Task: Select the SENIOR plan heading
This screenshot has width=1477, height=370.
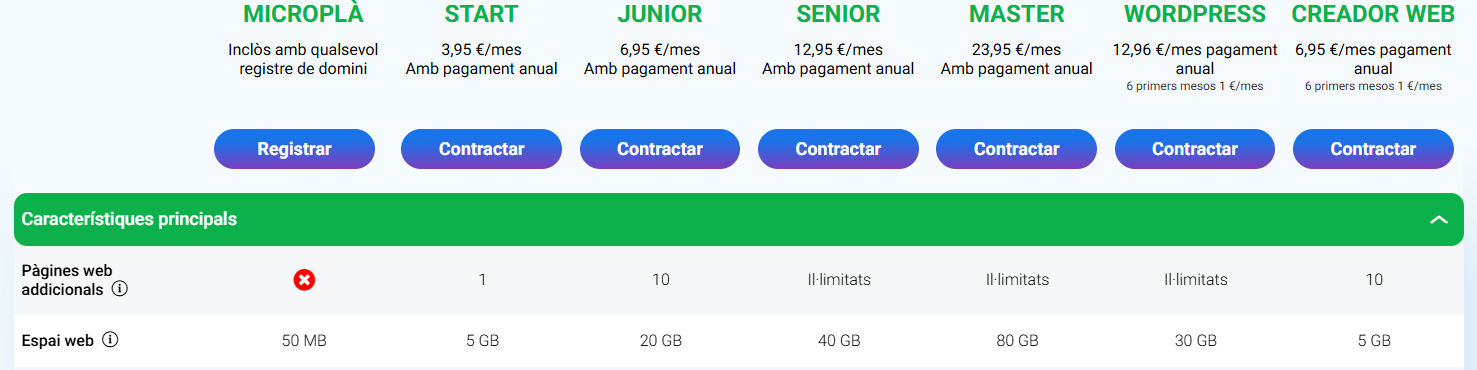Action: 838,14
